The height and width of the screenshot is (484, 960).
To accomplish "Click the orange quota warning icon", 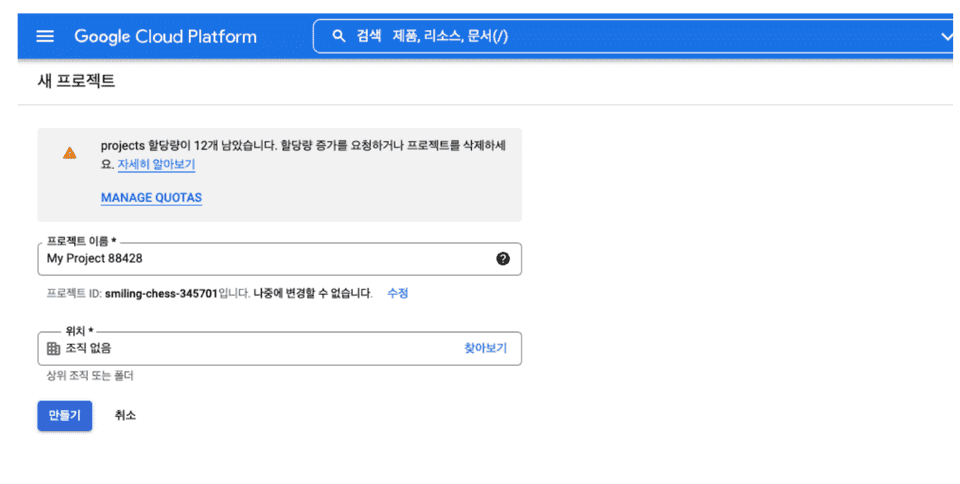I will 70,153.
